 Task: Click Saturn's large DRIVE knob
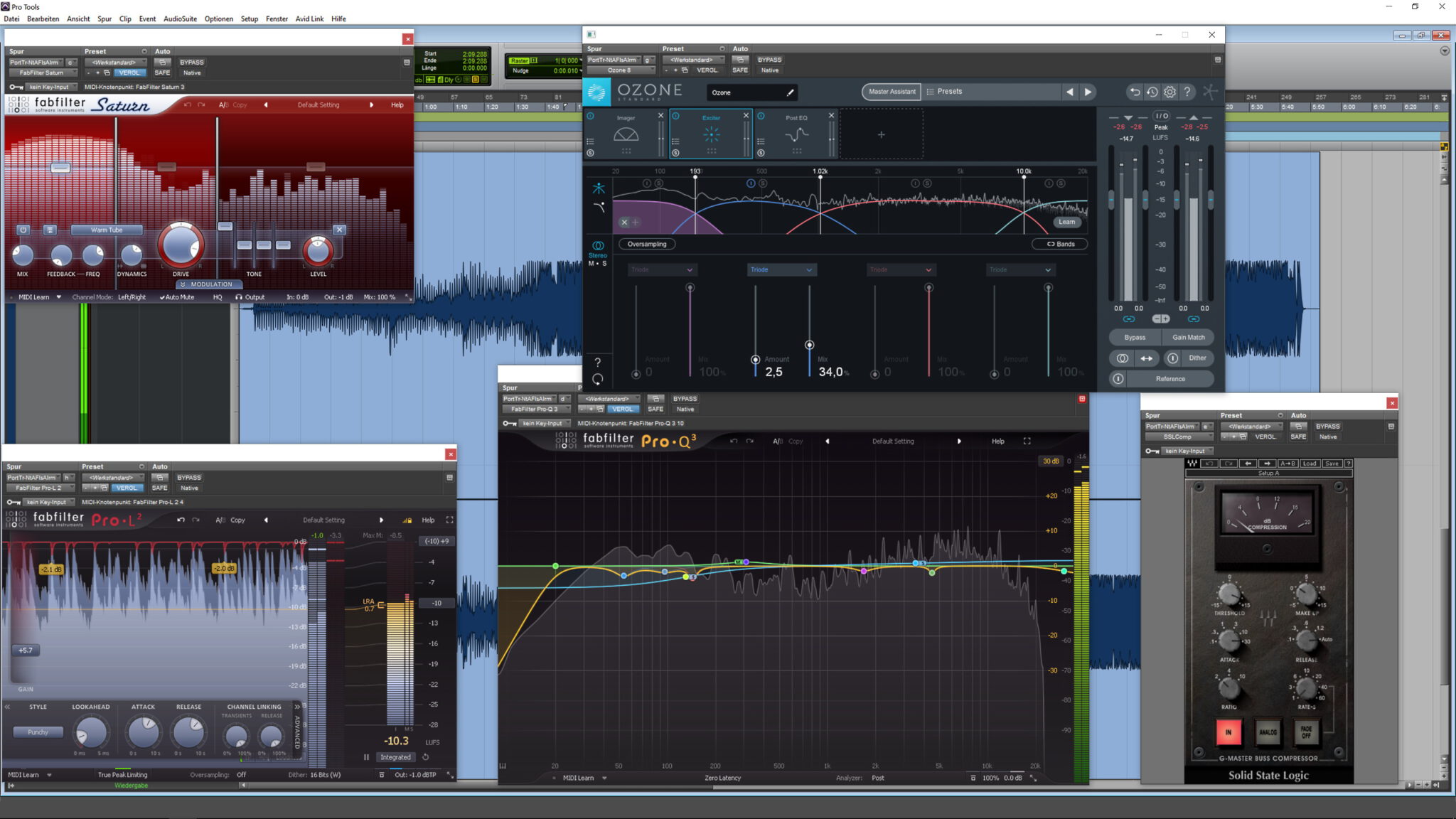click(181, 245)
